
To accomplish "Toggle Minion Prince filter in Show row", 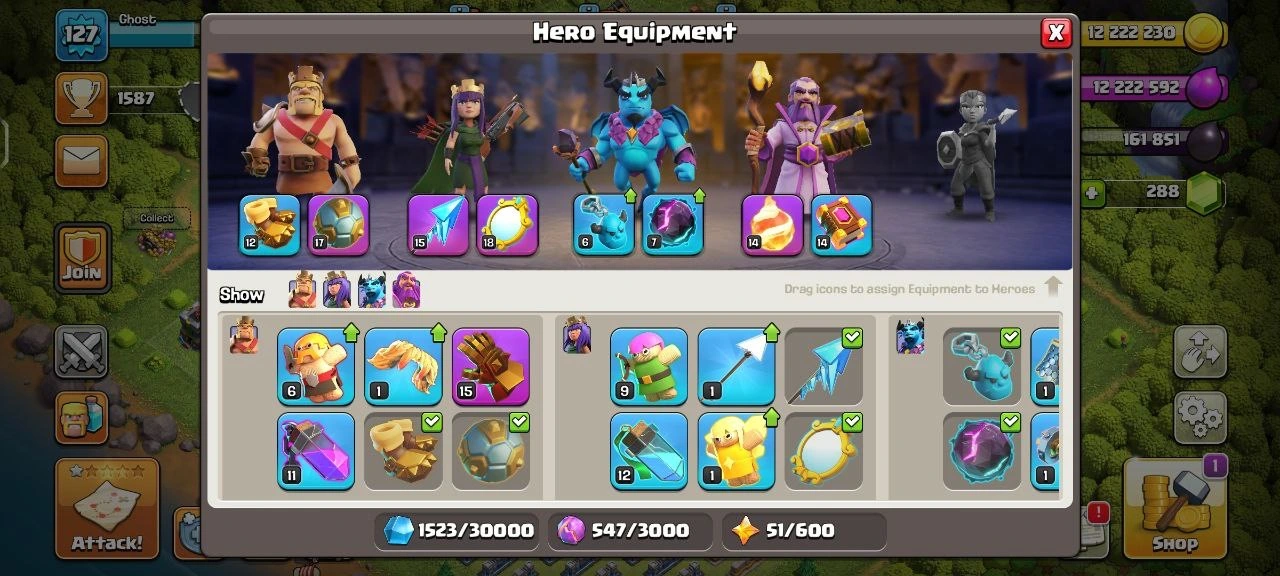I will (372, 290).
